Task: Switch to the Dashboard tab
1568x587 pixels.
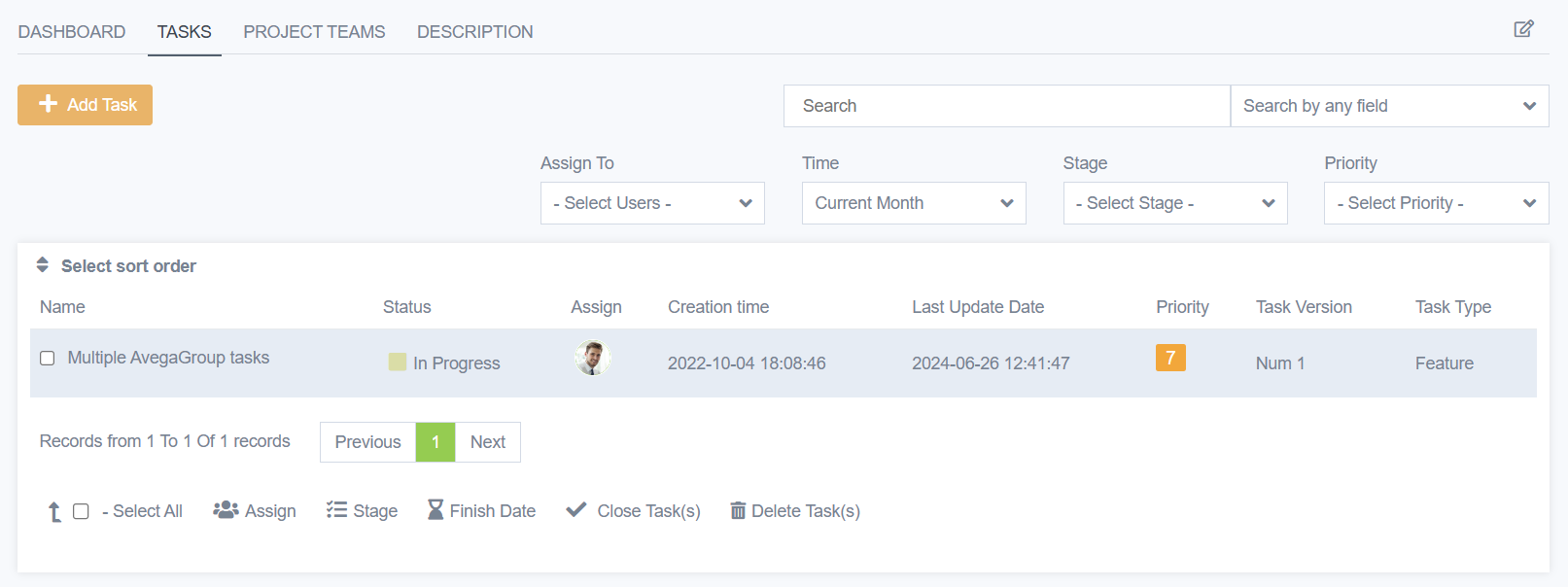Action: (72, 32)
